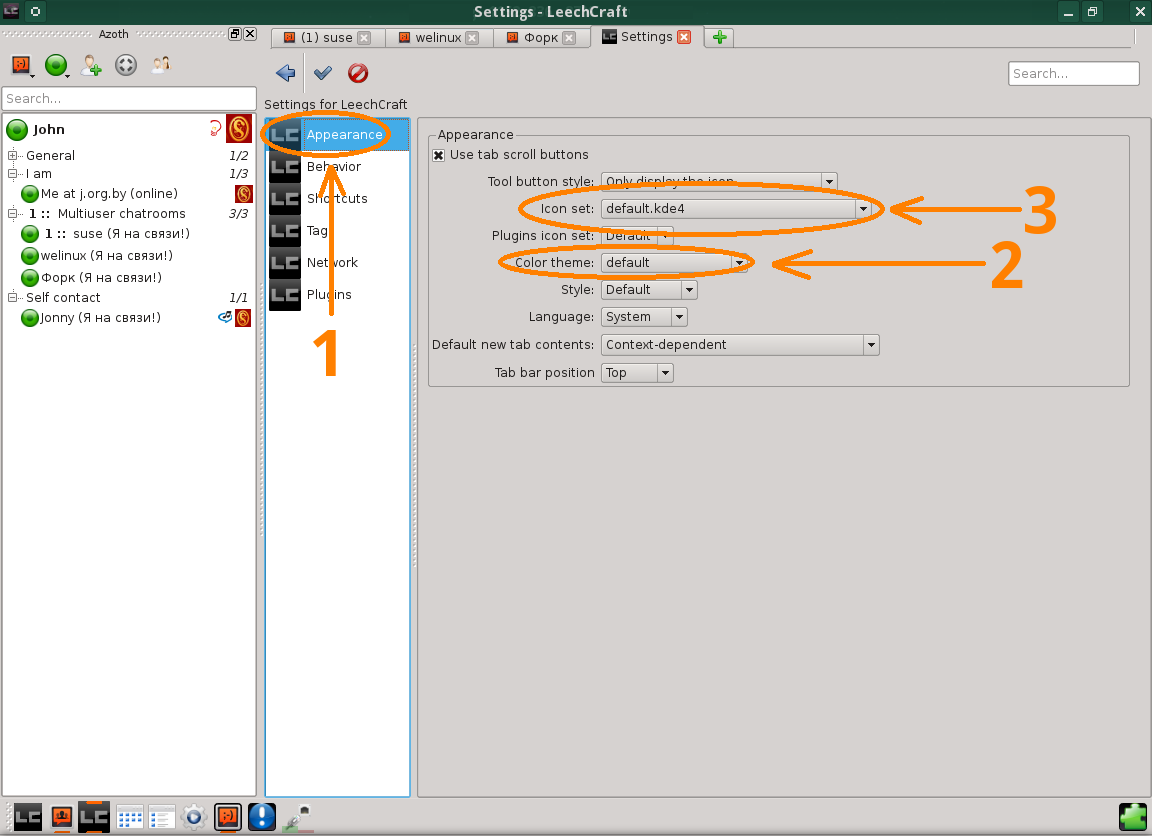The image size is (1152, 836).
Task: Open the Tab bar position dropdown
Action: [637, 373]
